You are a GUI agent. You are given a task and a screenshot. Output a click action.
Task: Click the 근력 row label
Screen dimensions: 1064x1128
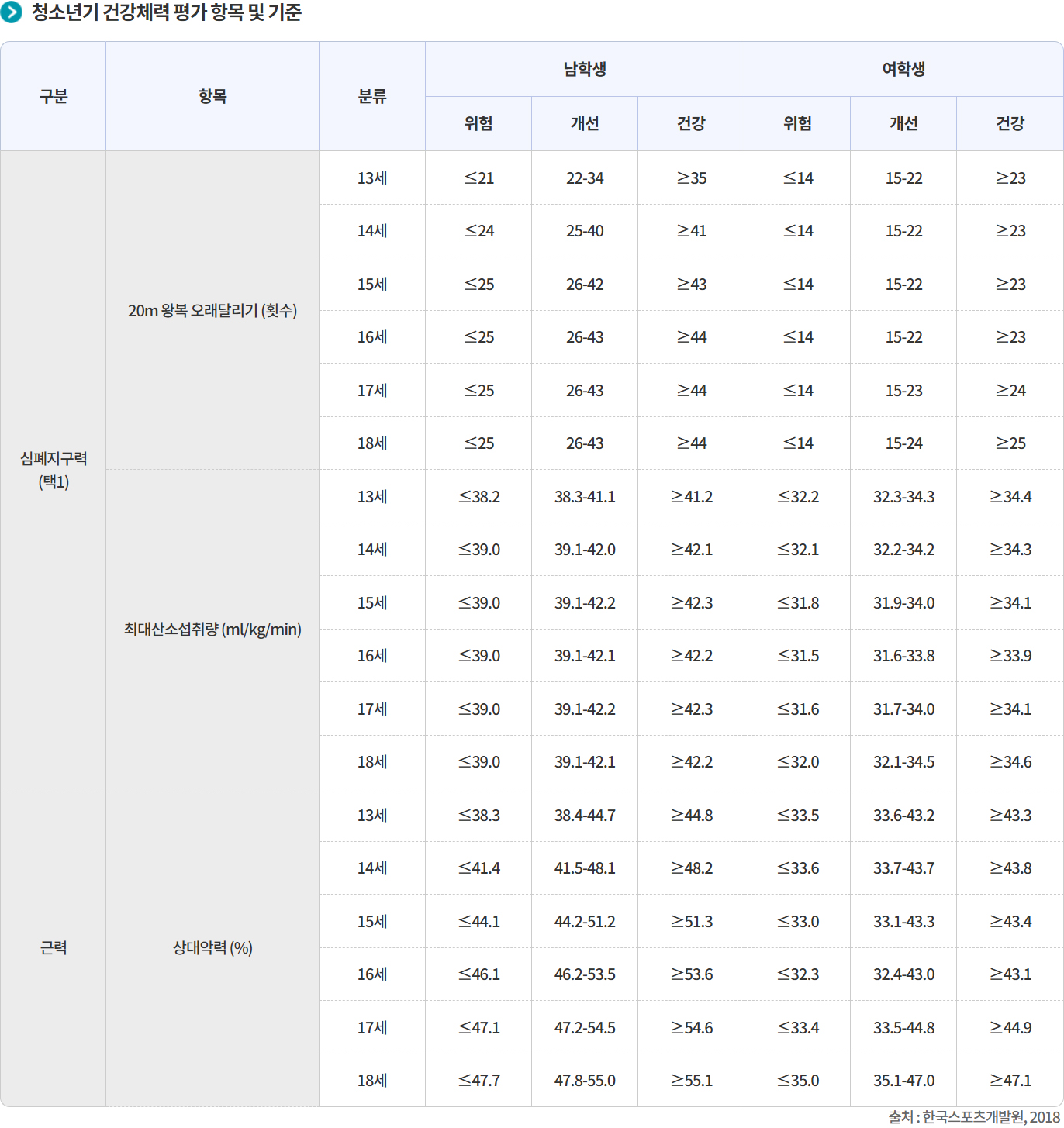coord(53,948)
